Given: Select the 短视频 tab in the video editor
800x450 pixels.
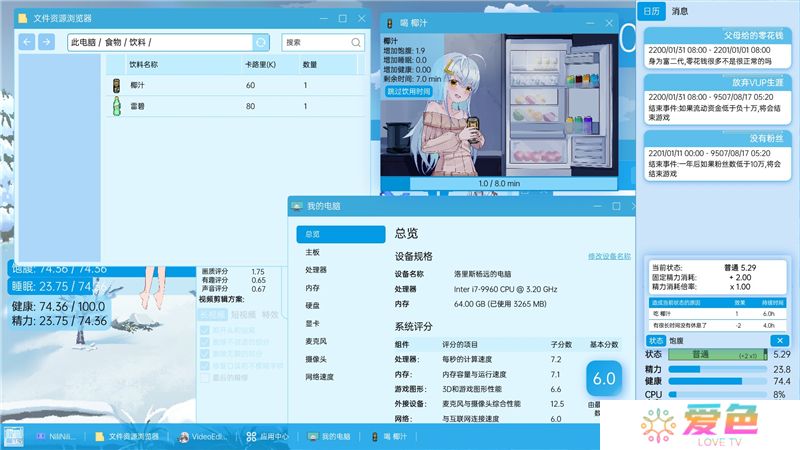Looking at the screenshot, I should coord(242,315).
